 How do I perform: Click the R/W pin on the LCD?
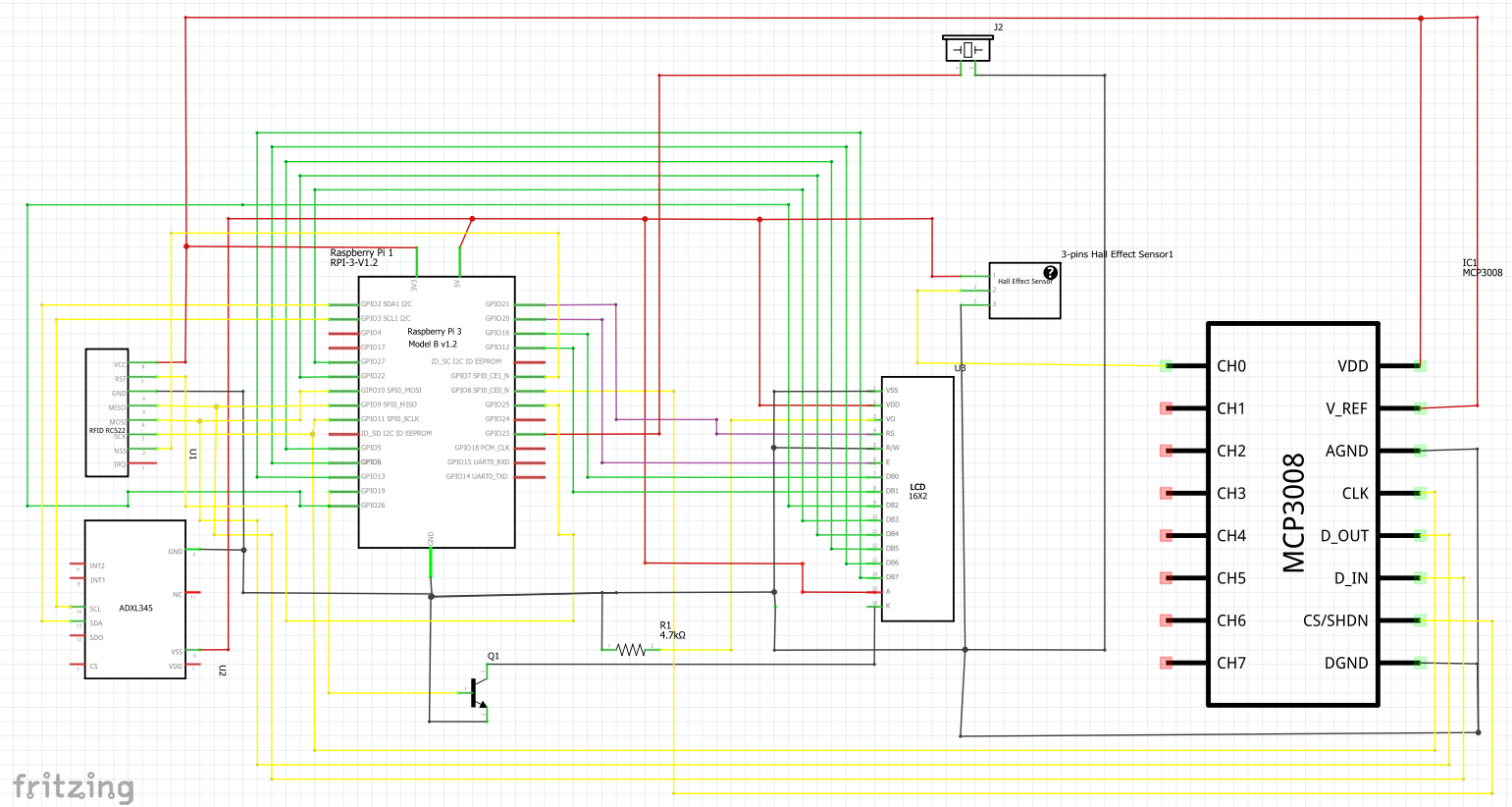click(874, 448)
